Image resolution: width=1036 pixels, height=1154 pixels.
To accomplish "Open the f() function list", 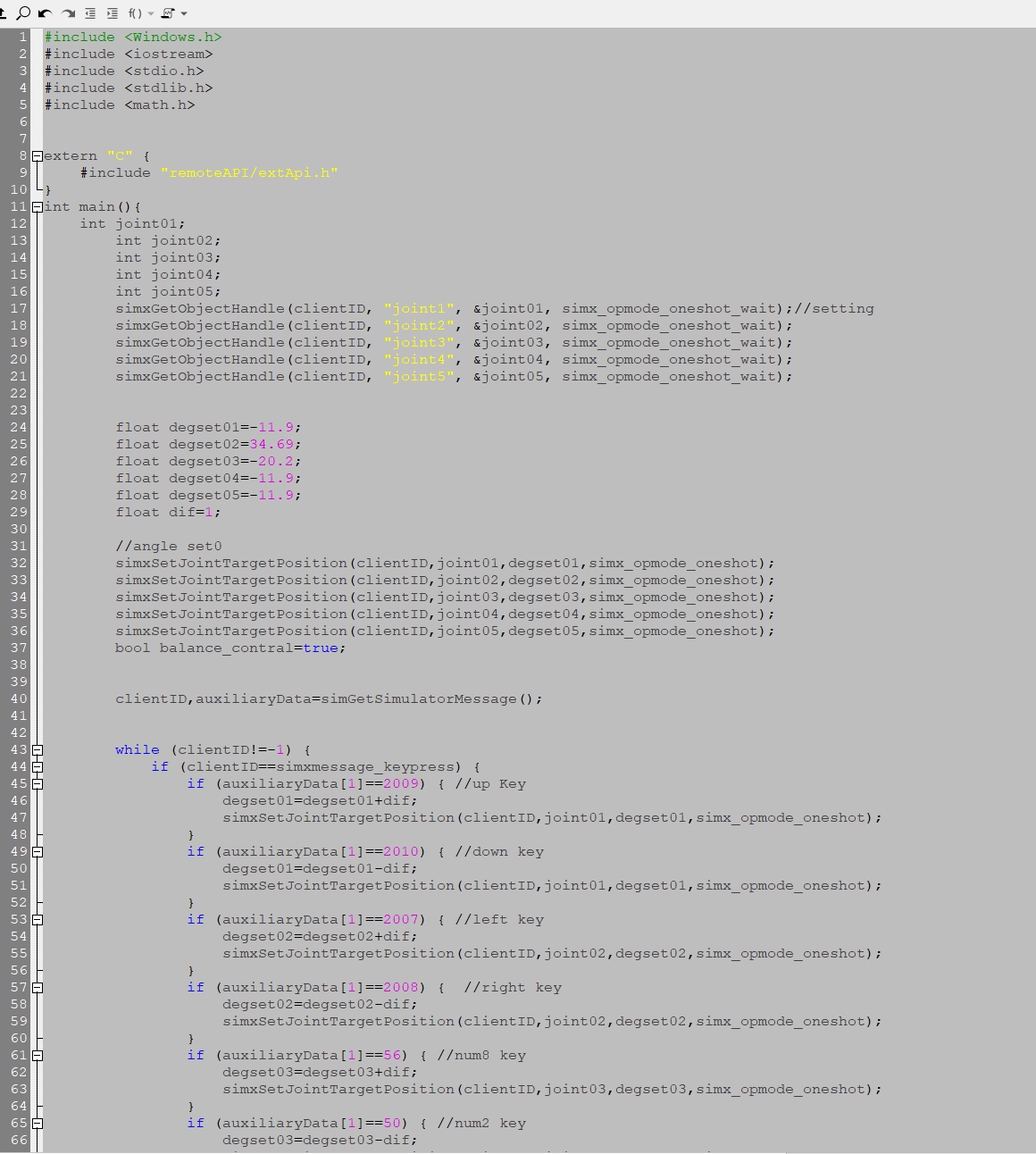I will [x=135, y=13].
